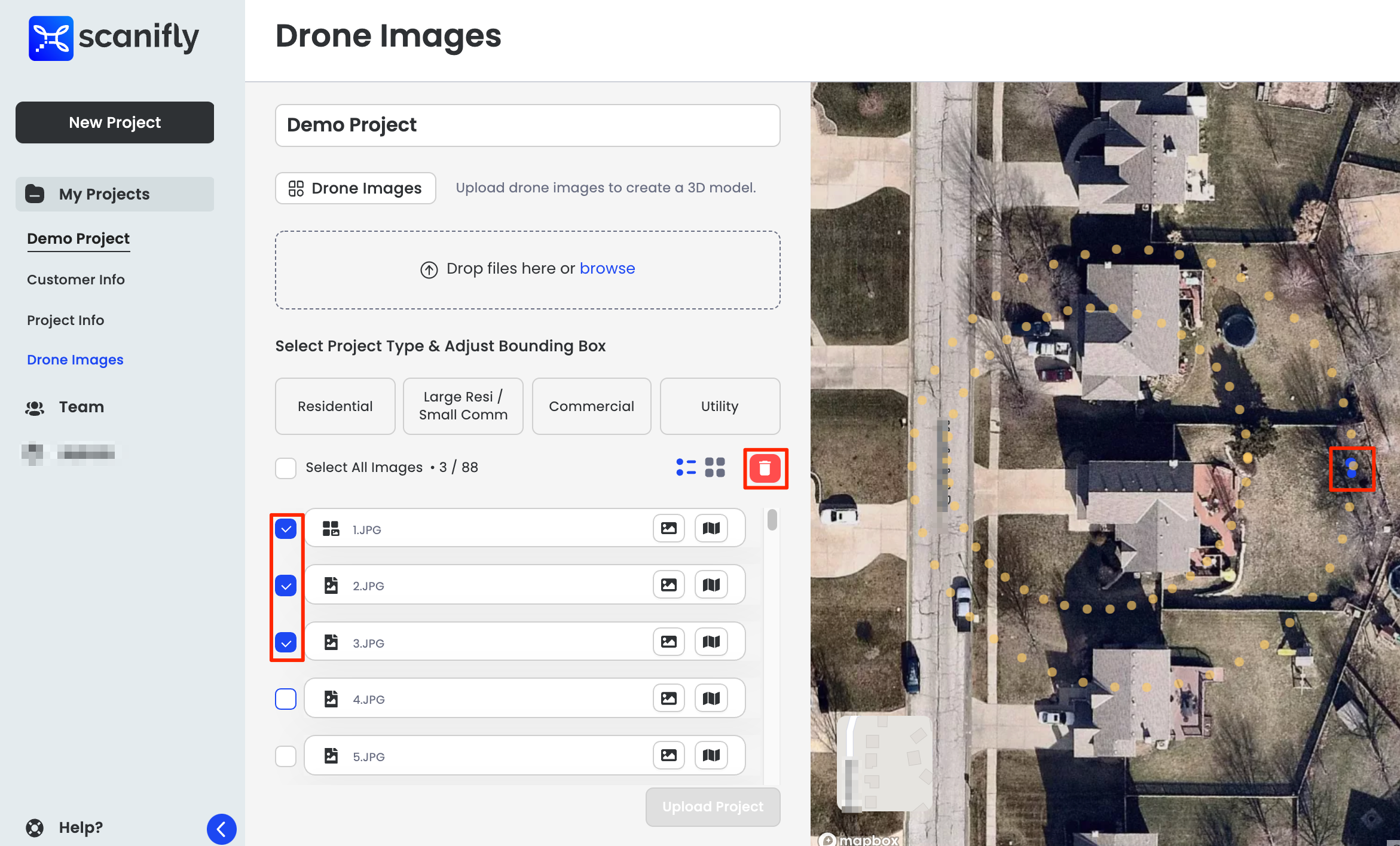Show 3.JPG location on map
Image resolution: width=1400 pixels, height=846 pixels.
tap(711, 642)
